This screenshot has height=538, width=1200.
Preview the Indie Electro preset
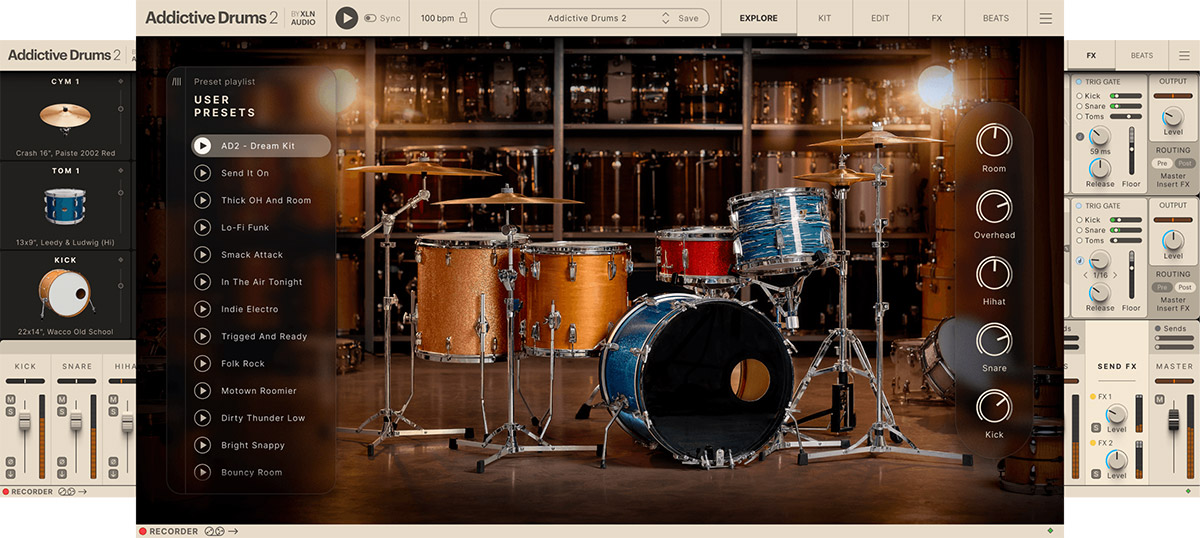(203, 309)
